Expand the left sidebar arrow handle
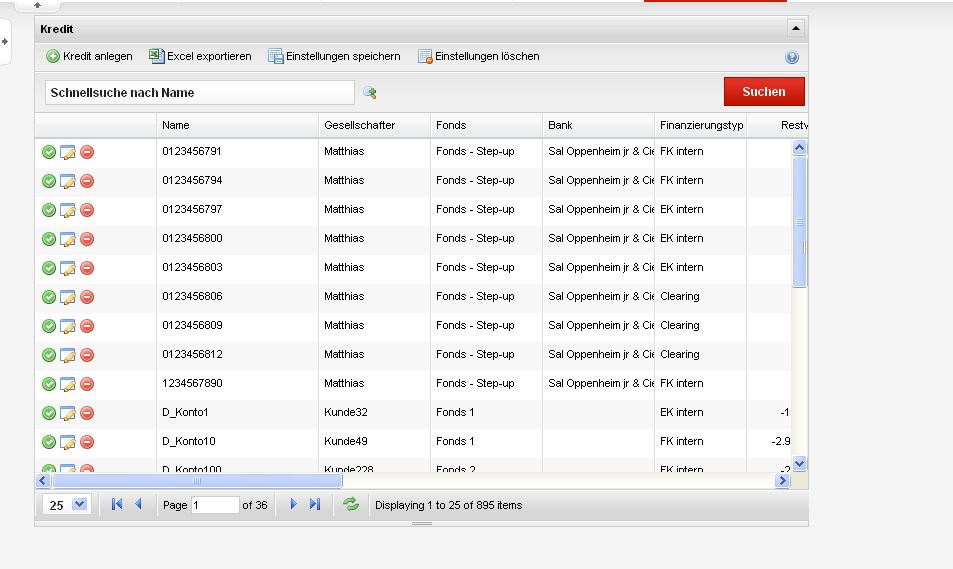 coord(5,41)
